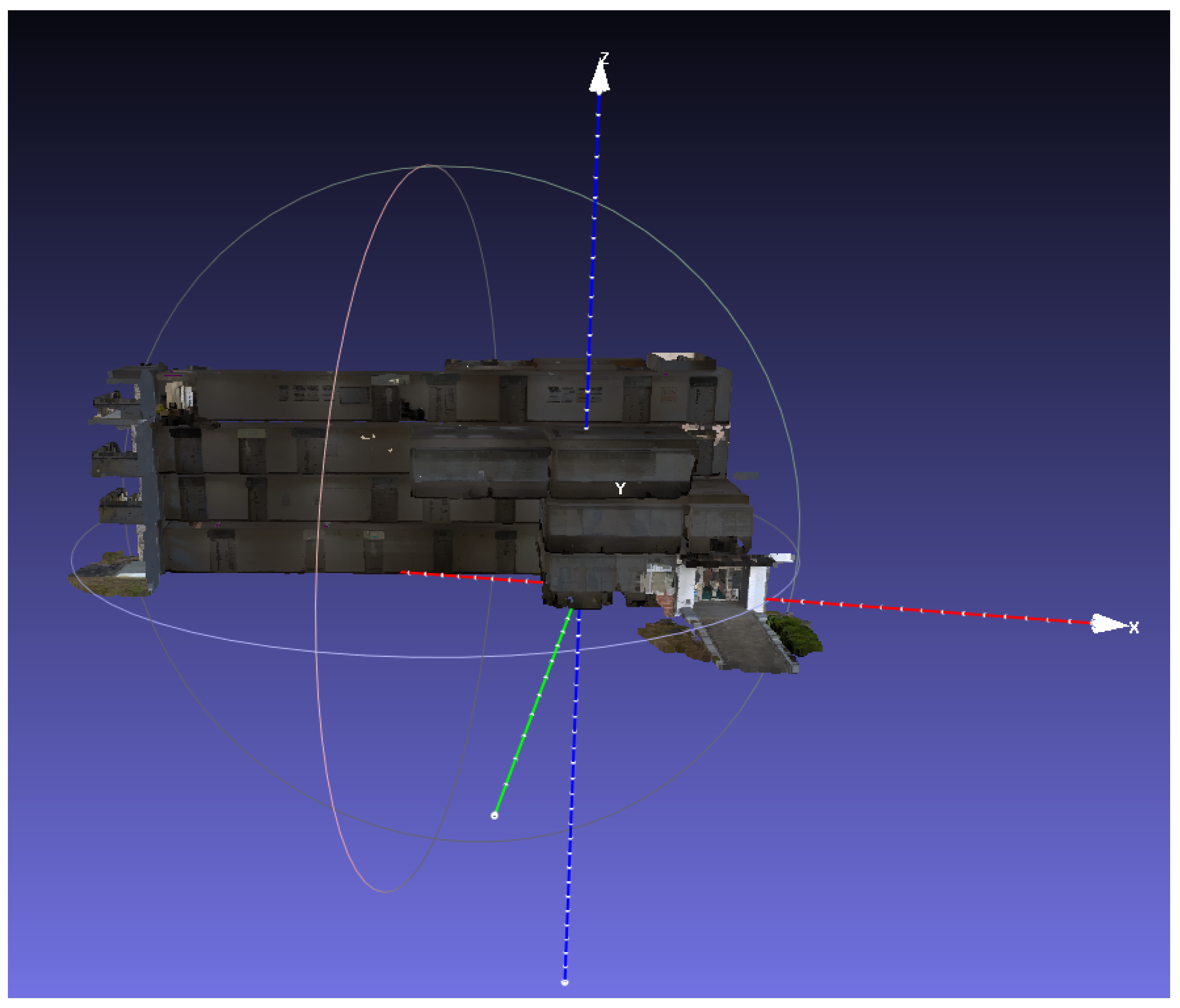The image size is (1180, 1008).
Task: Click the lower blue axis endpoint dot
Action: (x=564, y=982)
